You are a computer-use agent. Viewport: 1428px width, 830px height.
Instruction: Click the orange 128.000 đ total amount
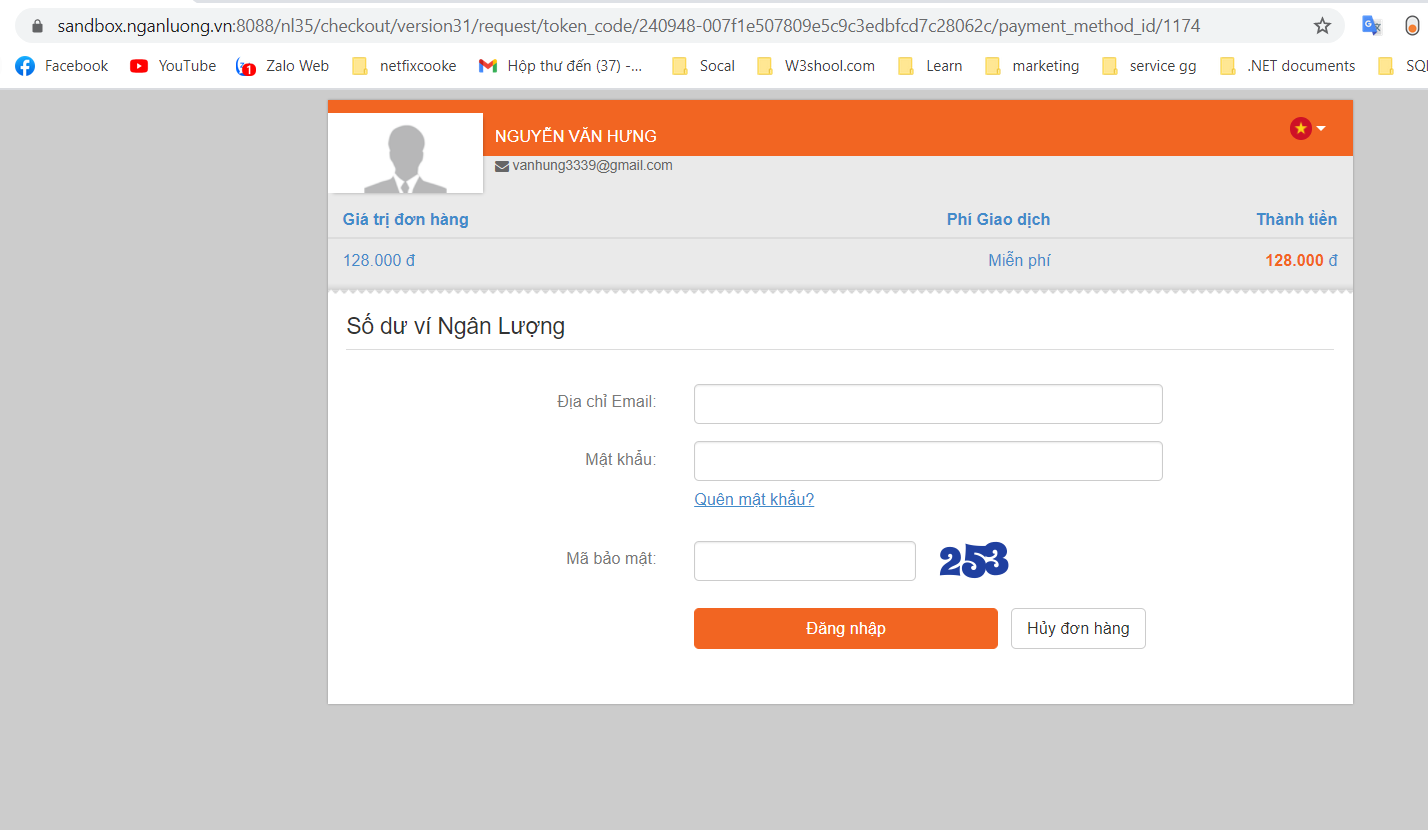click(x=1301, y=261)
